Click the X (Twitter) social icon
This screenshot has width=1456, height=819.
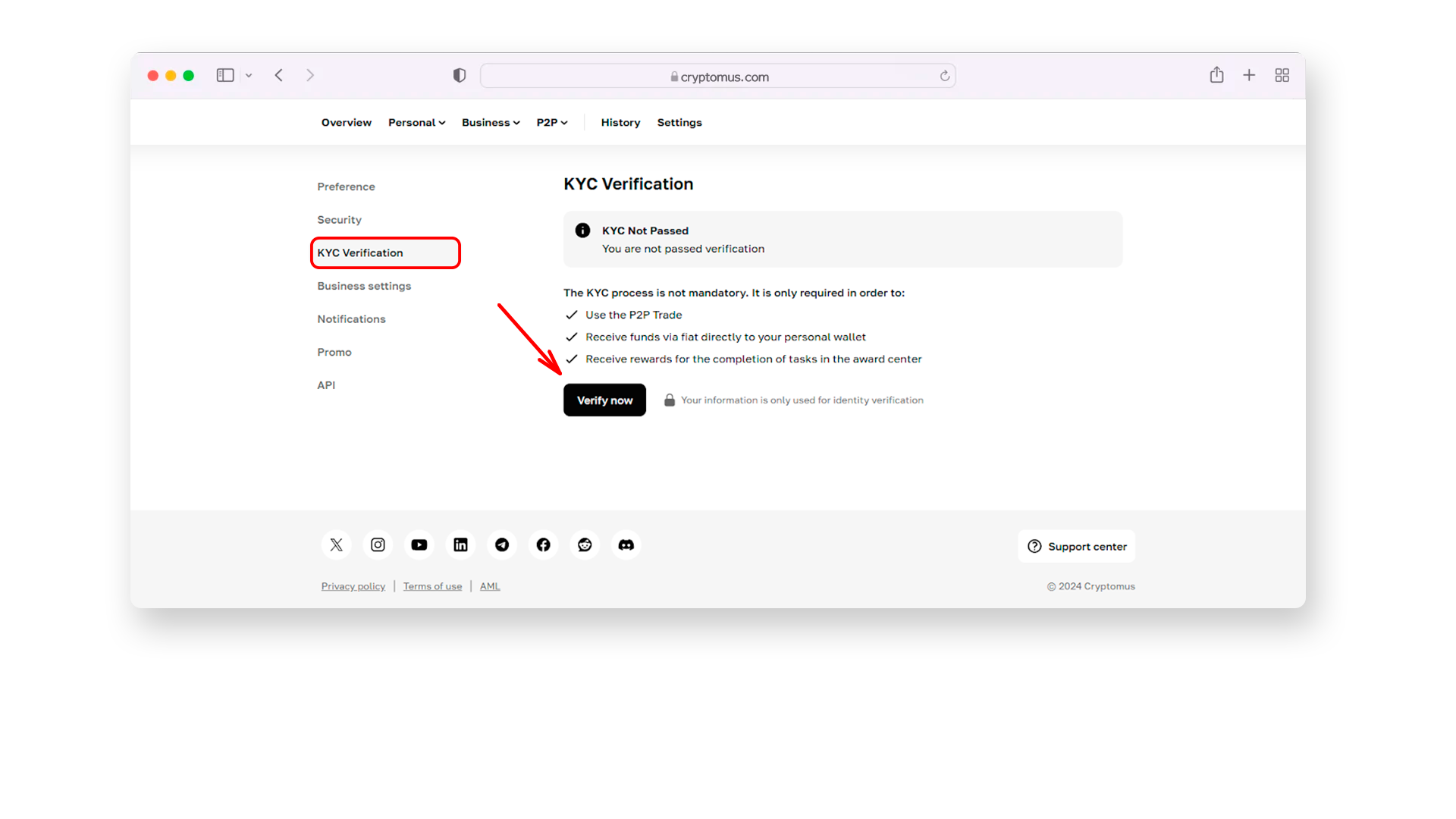coord(336,544)
